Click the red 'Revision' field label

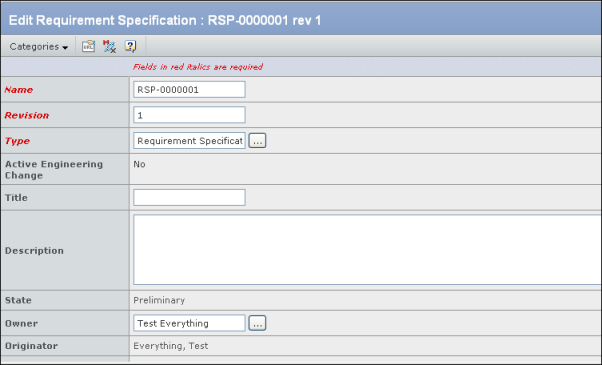point(27,116)
